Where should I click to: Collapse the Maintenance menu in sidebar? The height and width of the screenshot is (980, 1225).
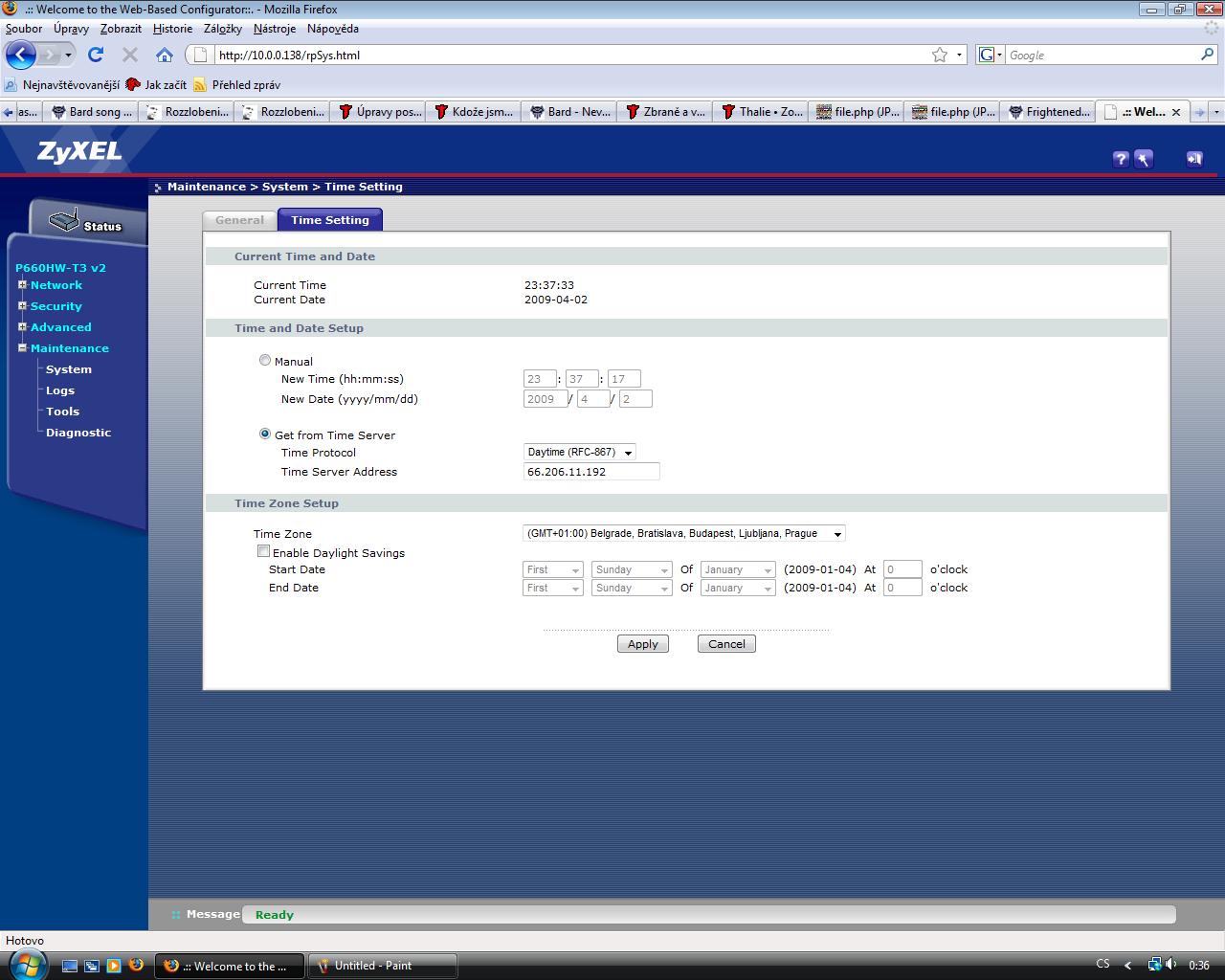click(x=22, y=347)
